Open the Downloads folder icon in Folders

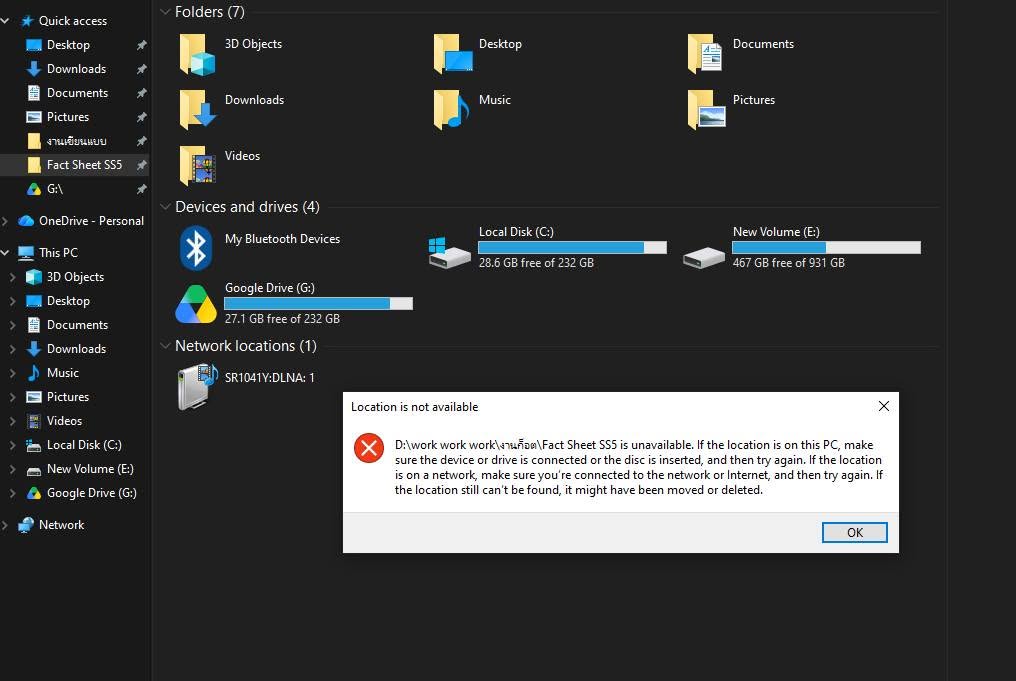pos(198,110)
